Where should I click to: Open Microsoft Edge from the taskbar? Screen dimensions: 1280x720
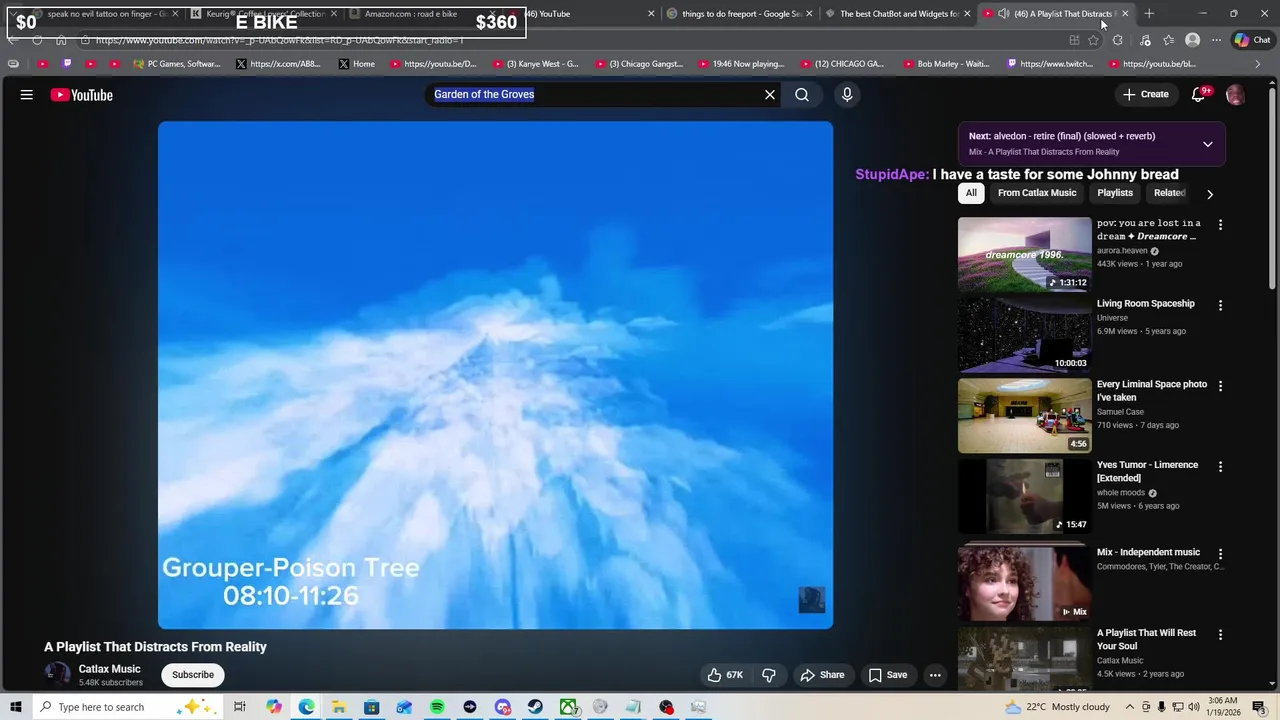pos(306,707)
